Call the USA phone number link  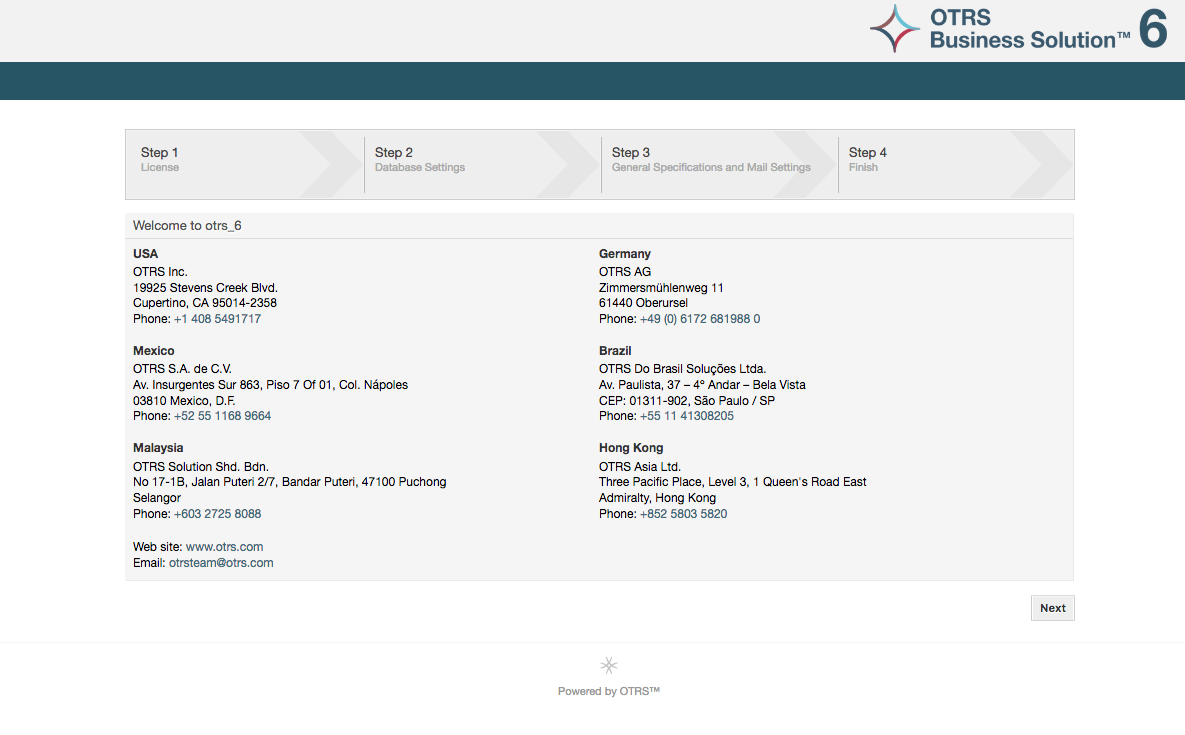coord(217,319)
